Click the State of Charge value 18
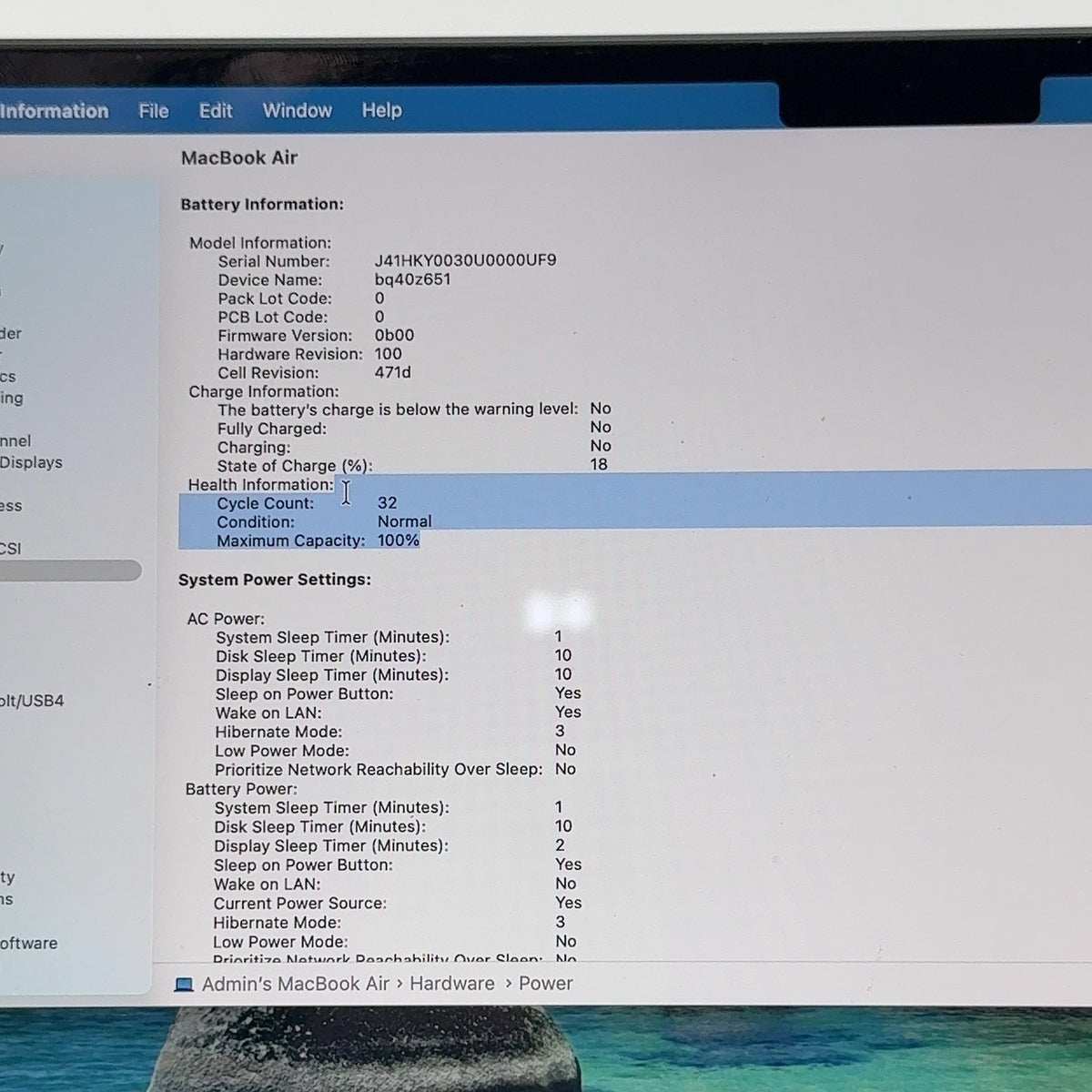Image resolution: width=1092 pixels, height=1092 pixels. pyautogui.click(x=598, y=465)
